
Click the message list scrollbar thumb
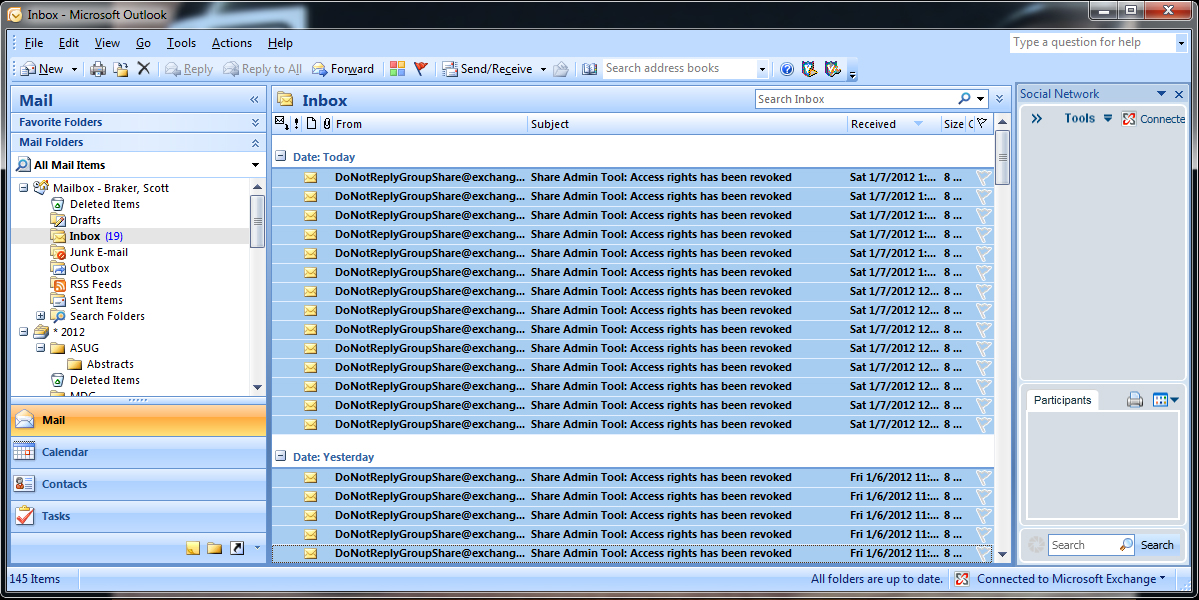click(x=1002, y=157)
